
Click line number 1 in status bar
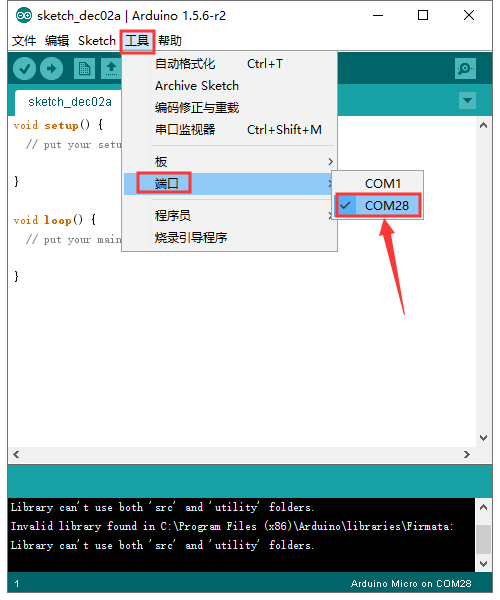tap(17, 584)
